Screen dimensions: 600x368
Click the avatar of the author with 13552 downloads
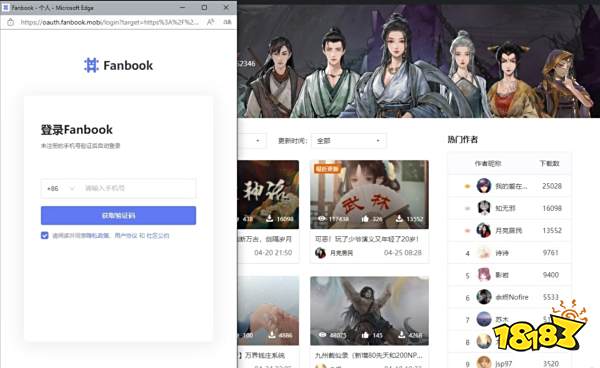[x=484, y=230]
